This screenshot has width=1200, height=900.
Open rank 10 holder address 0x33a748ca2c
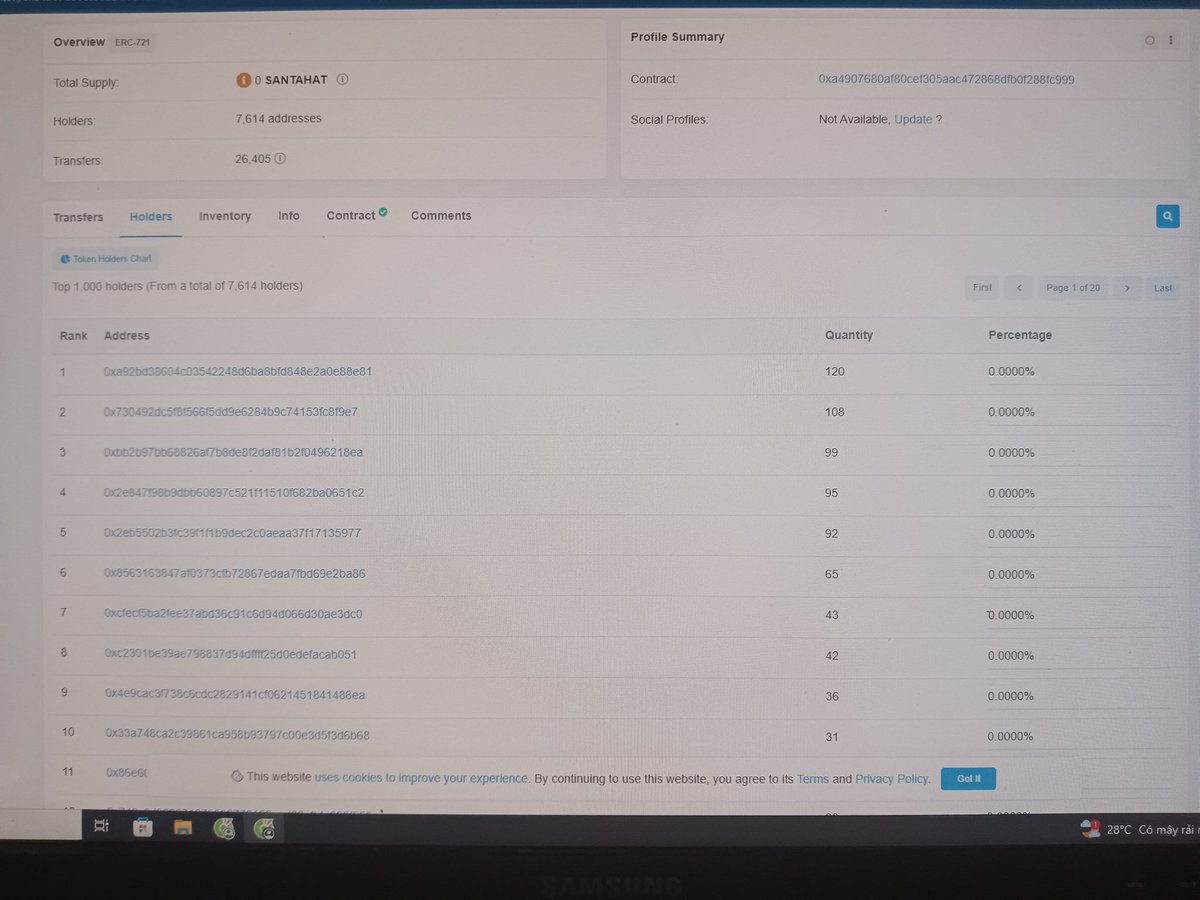click(238, 735)
